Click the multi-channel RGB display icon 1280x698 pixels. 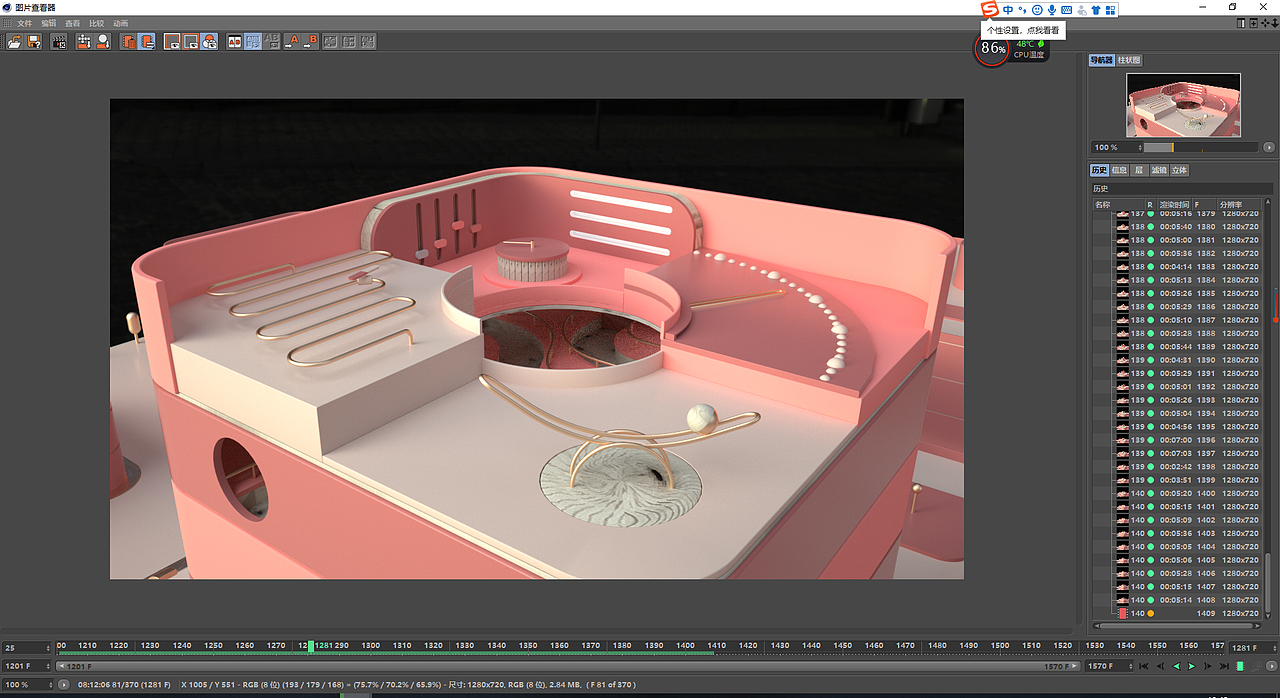208,42
